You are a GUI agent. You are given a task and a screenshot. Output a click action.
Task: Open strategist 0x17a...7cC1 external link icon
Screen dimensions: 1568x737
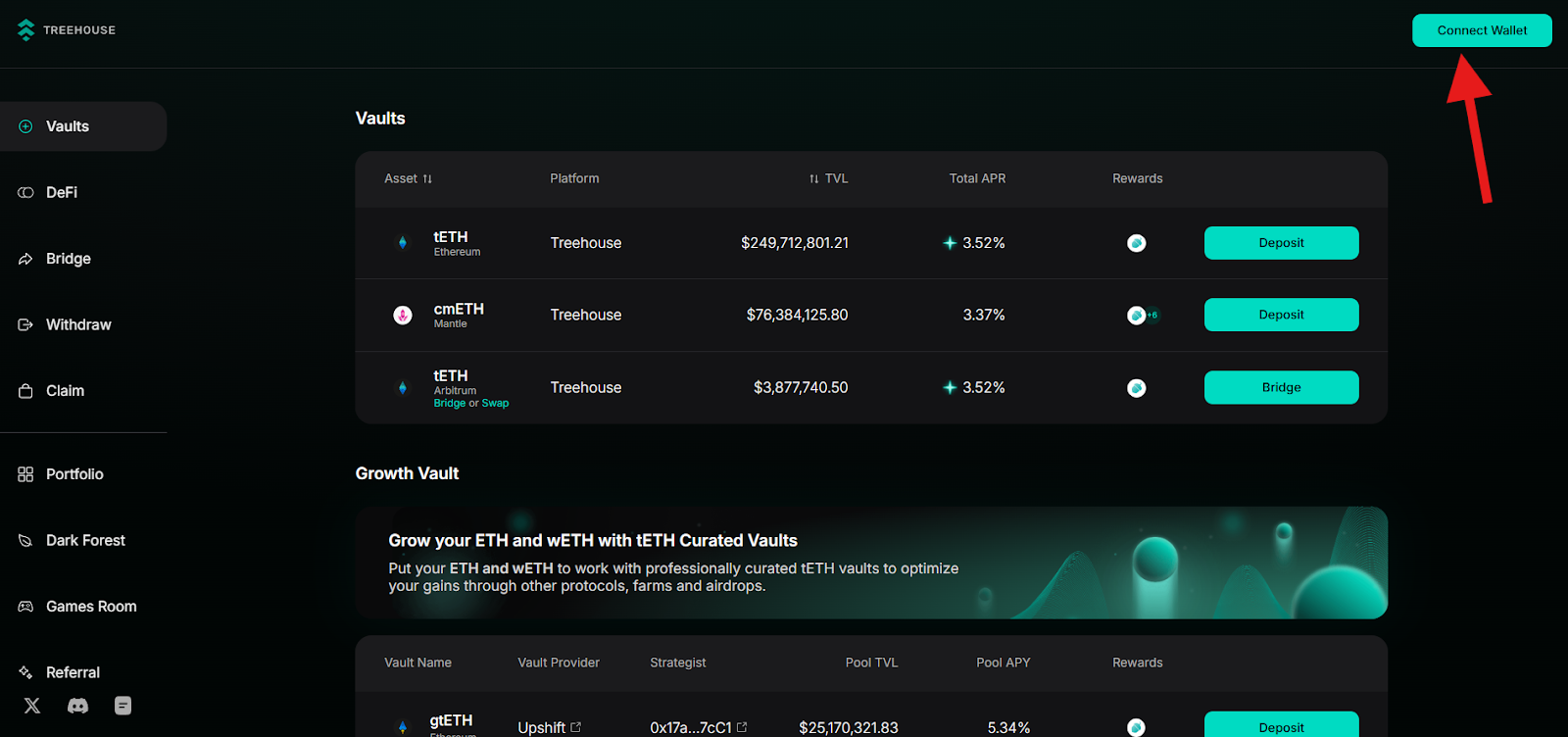point(742,727)
